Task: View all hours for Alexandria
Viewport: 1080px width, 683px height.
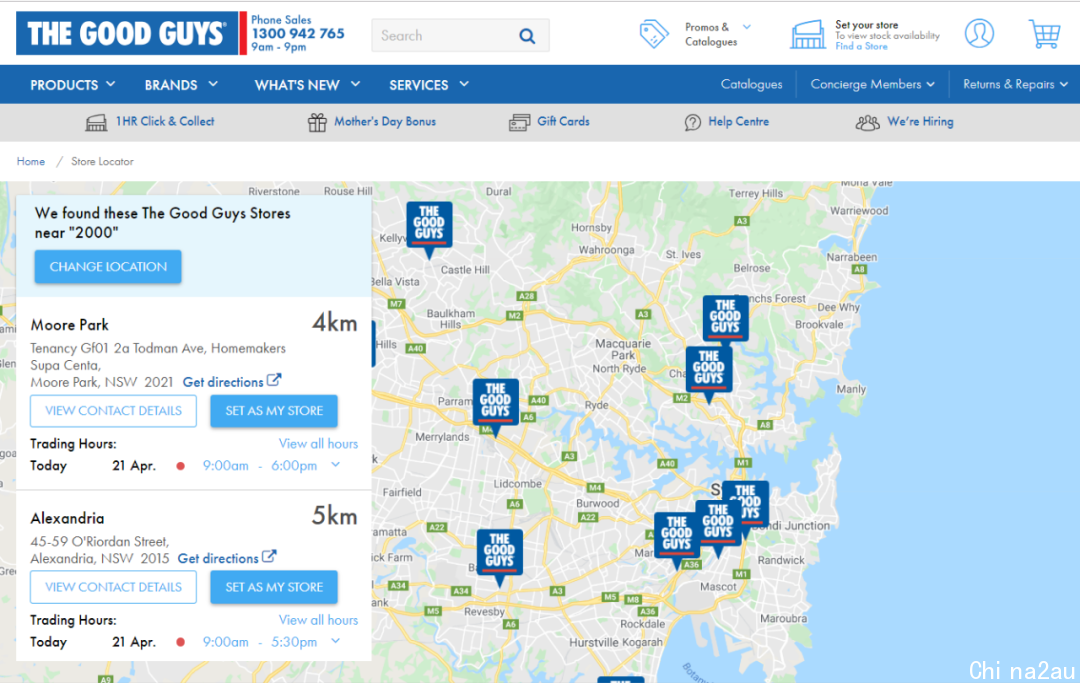Action: tap(318, 620)
